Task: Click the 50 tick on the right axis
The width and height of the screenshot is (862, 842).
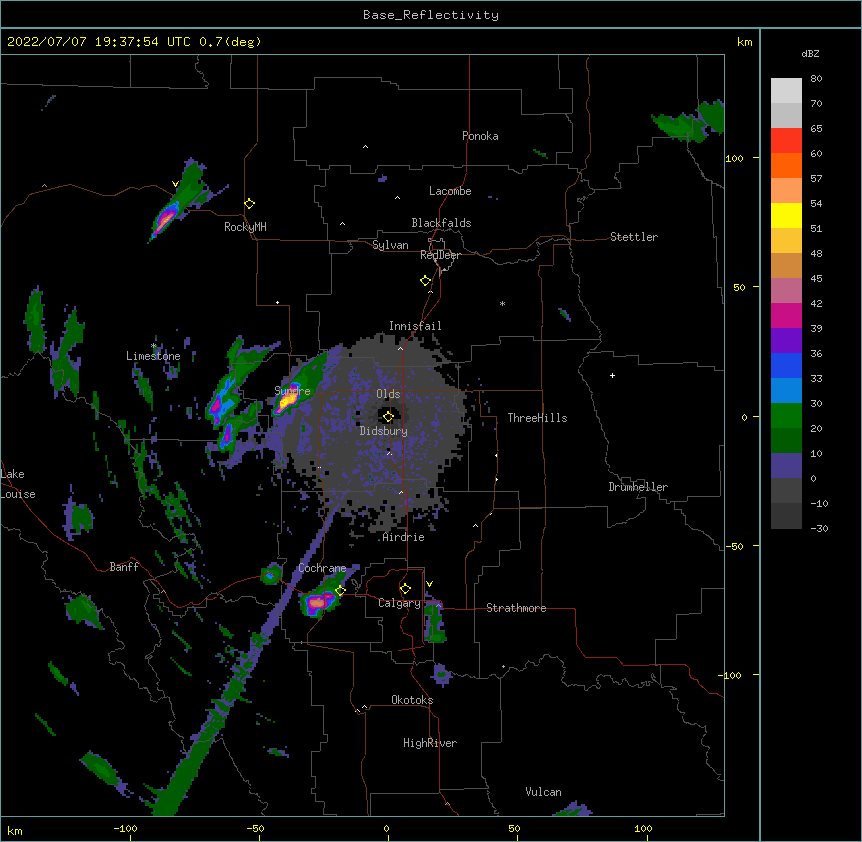Action: click(x=739, y=287)
